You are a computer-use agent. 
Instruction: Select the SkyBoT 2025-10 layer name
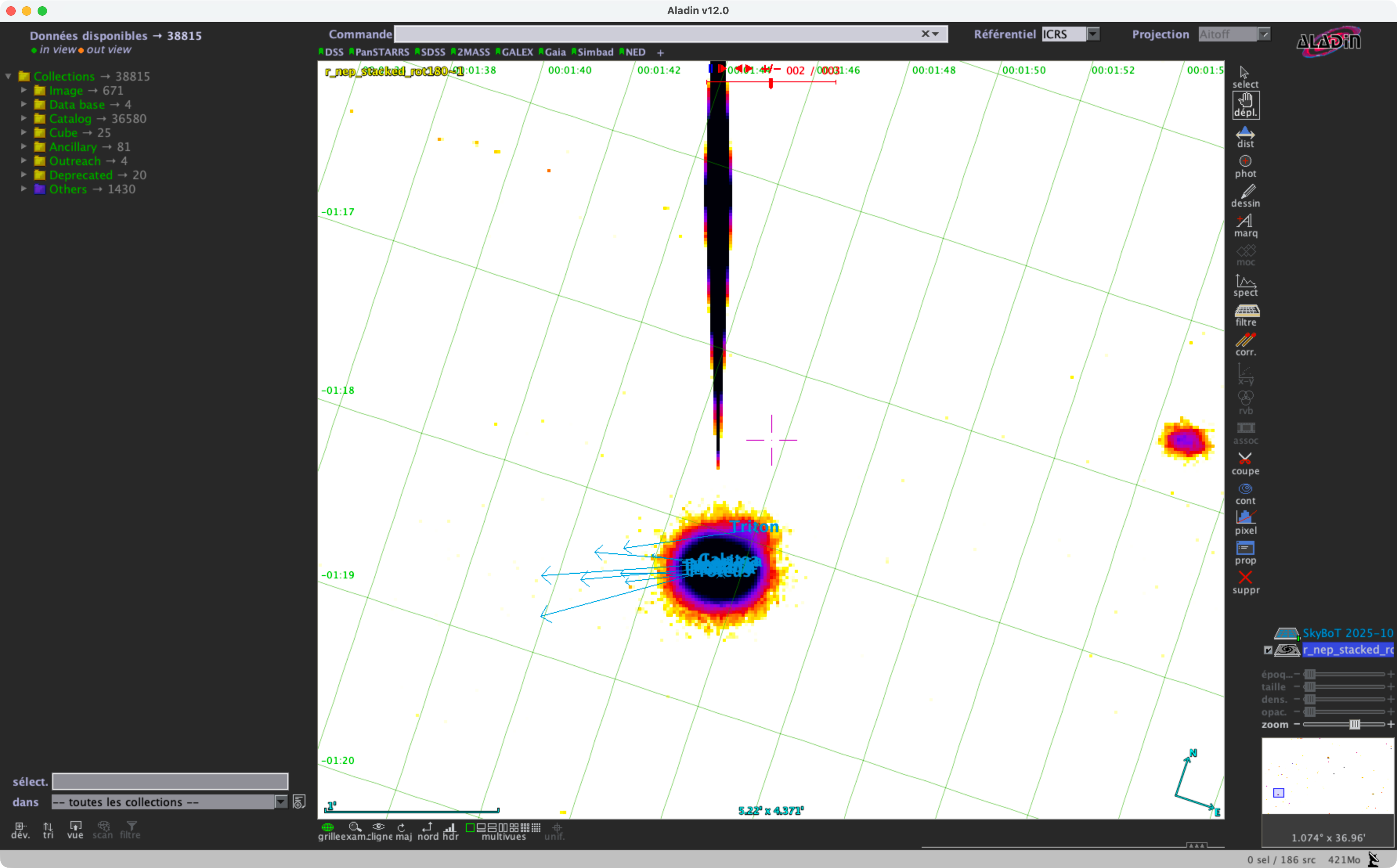1347,633
